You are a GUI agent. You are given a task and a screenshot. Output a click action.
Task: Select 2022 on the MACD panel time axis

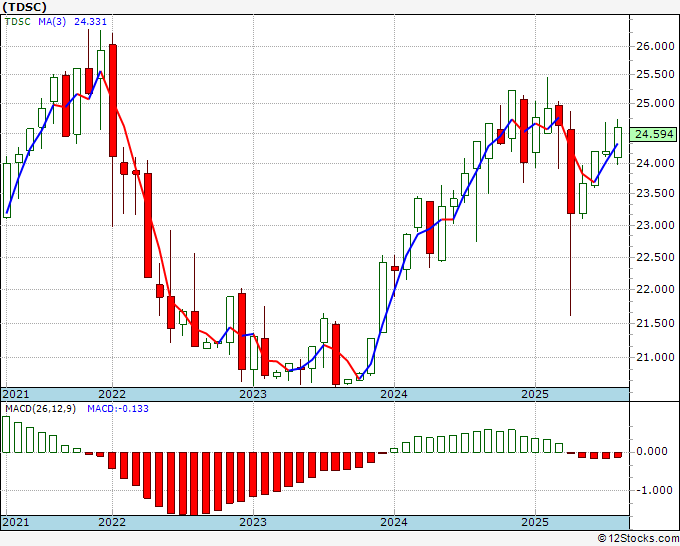(112, 522)
